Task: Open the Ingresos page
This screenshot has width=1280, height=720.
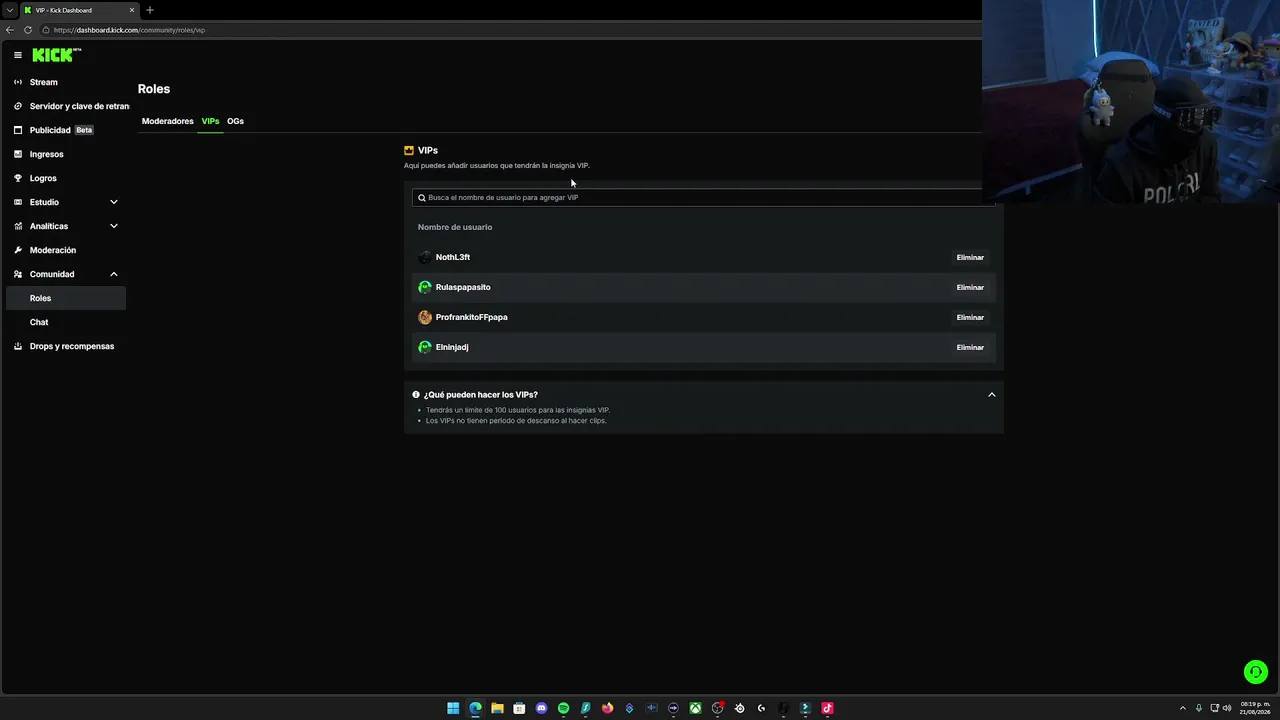Action: click(x=46, y=154)
